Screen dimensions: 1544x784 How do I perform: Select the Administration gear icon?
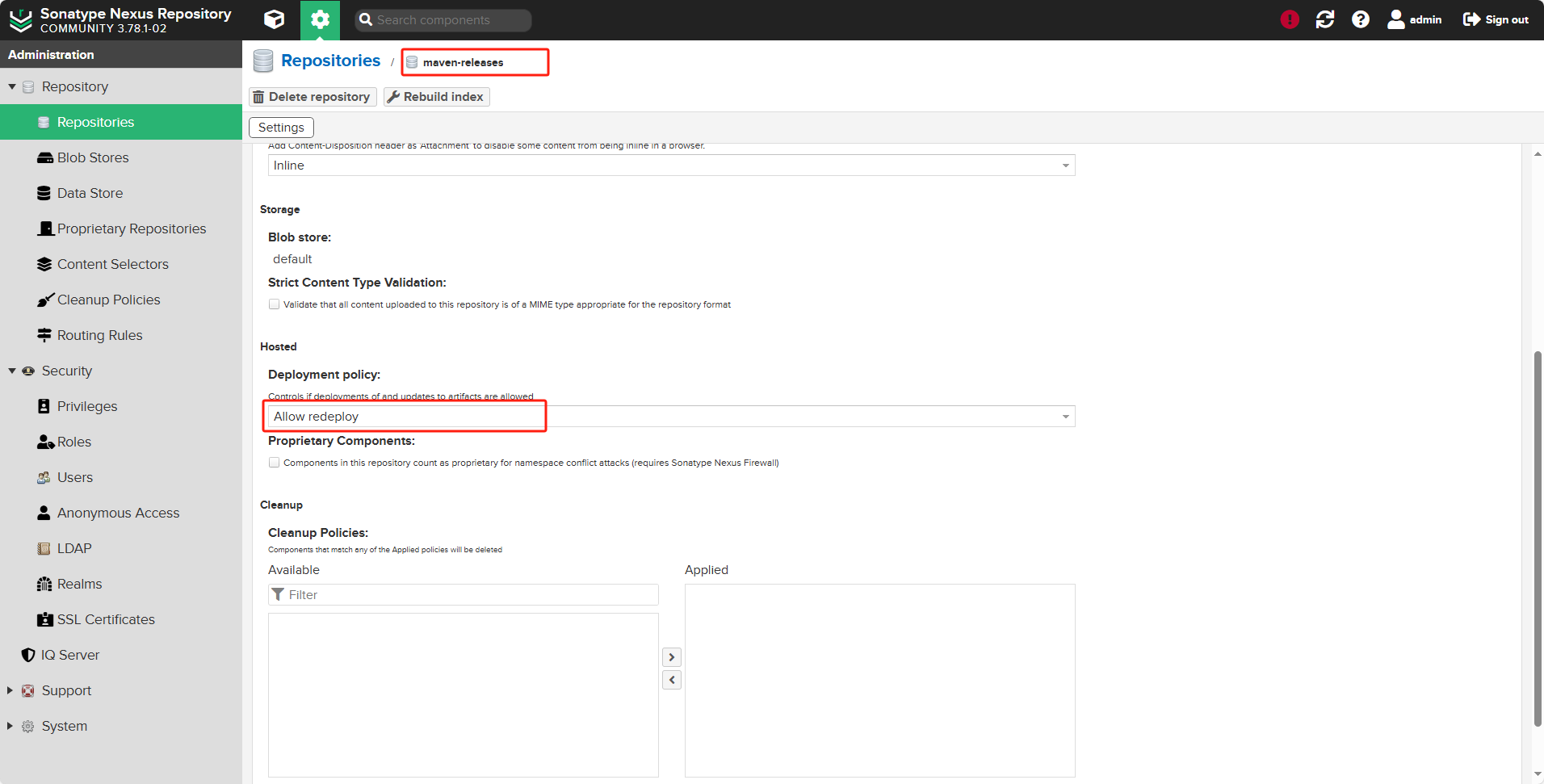320,19
